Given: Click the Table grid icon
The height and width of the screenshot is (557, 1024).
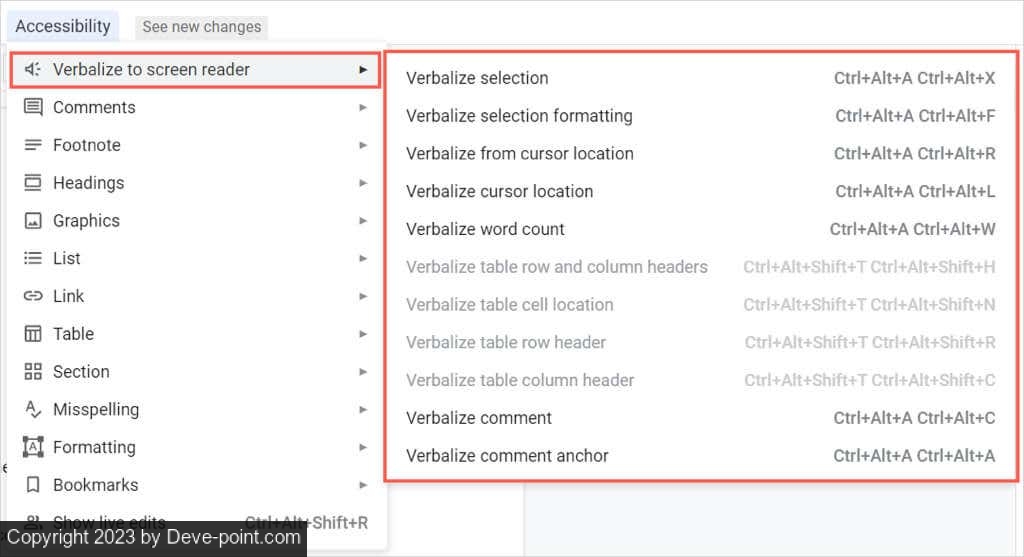Looking at the screenshot, I should [x=33, y=334].
